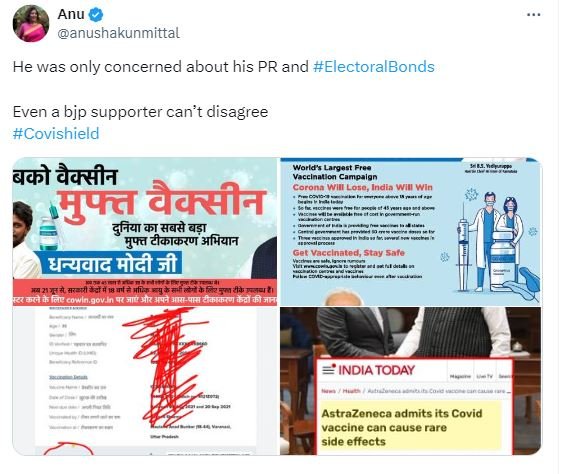
Task: View the World's Largest Free Vaccination Campaign image
Action: [411, 231]
